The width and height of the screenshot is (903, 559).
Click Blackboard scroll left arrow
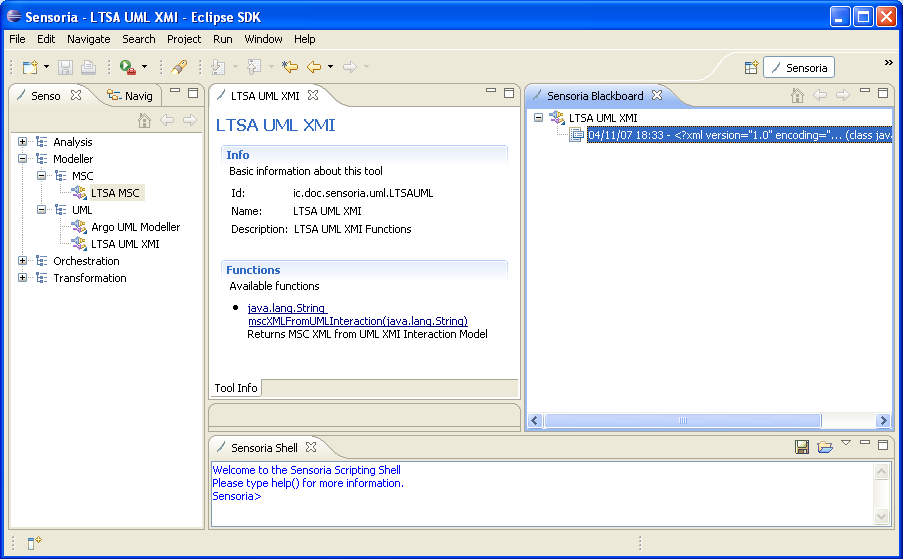[x=534, y=421]
